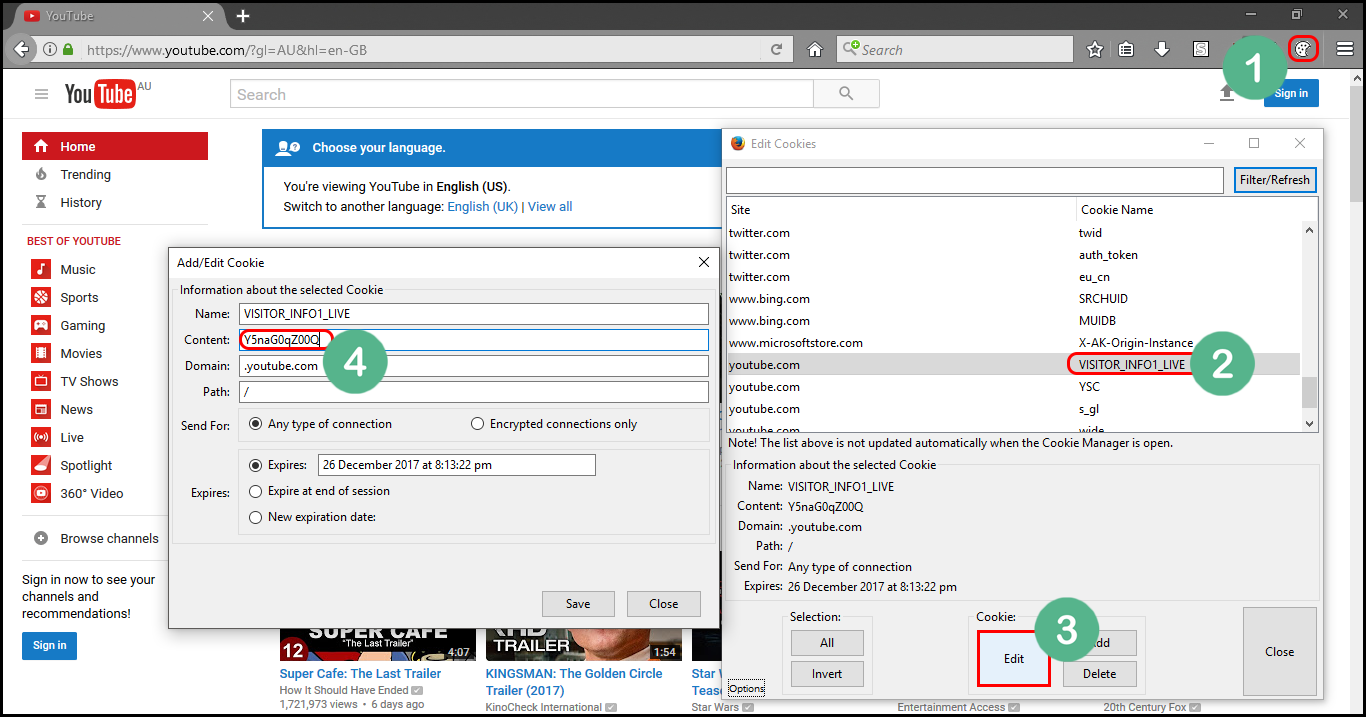
Task: Click the S extension toolbar icon
Action: pyautogui.click(x=1200, y=49)
